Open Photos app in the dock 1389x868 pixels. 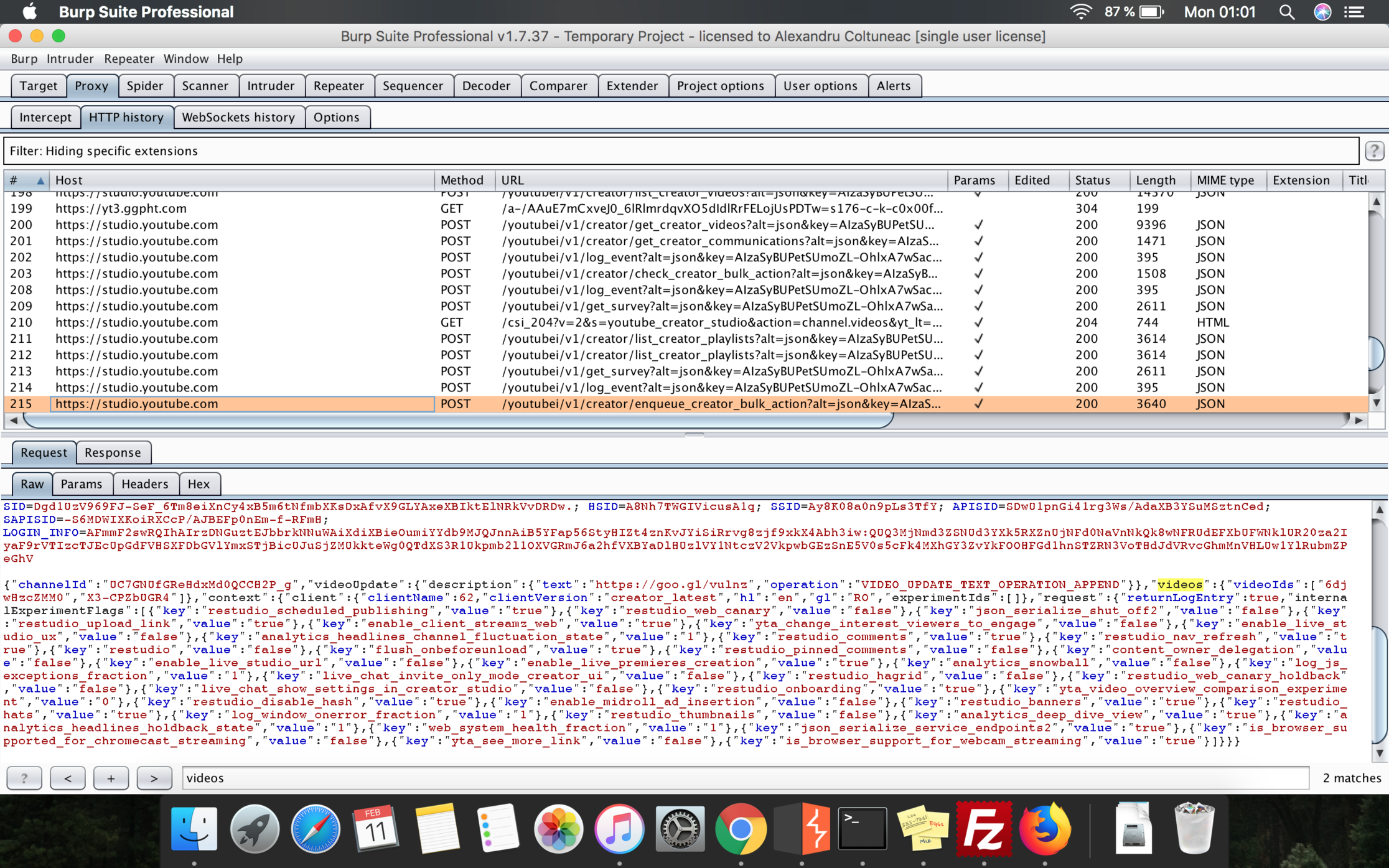[558, 829]
